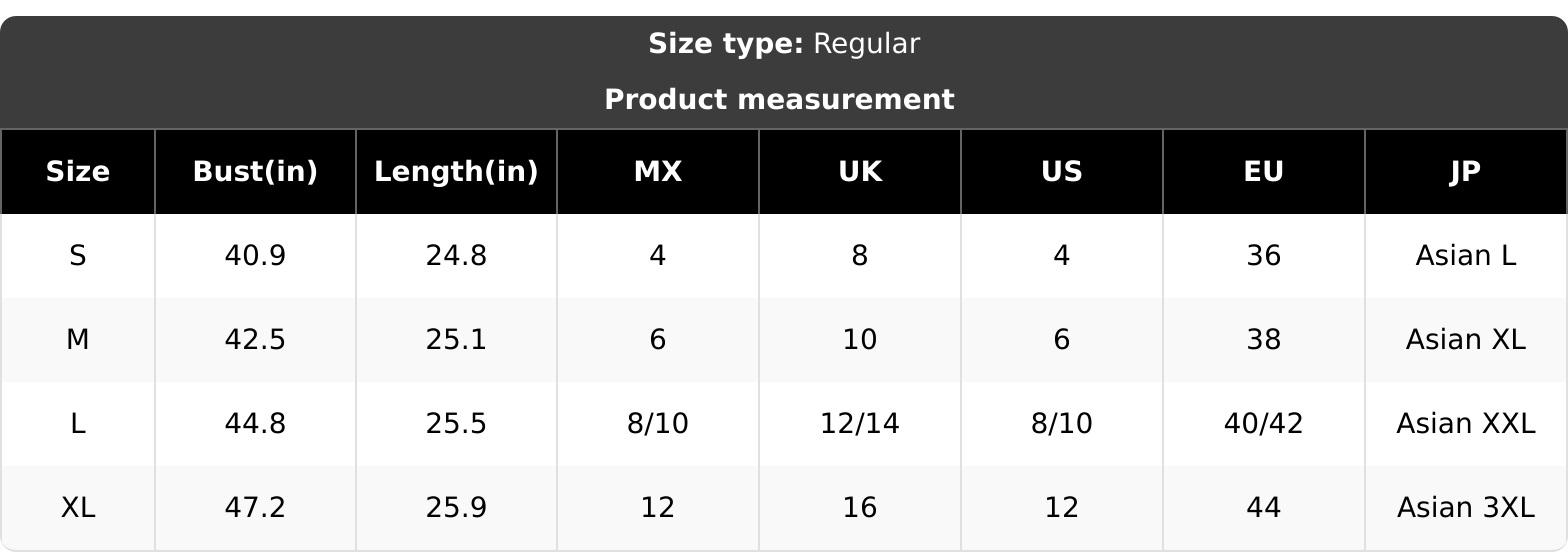
Task: Click the Product measurement heading
Action: 780,99
